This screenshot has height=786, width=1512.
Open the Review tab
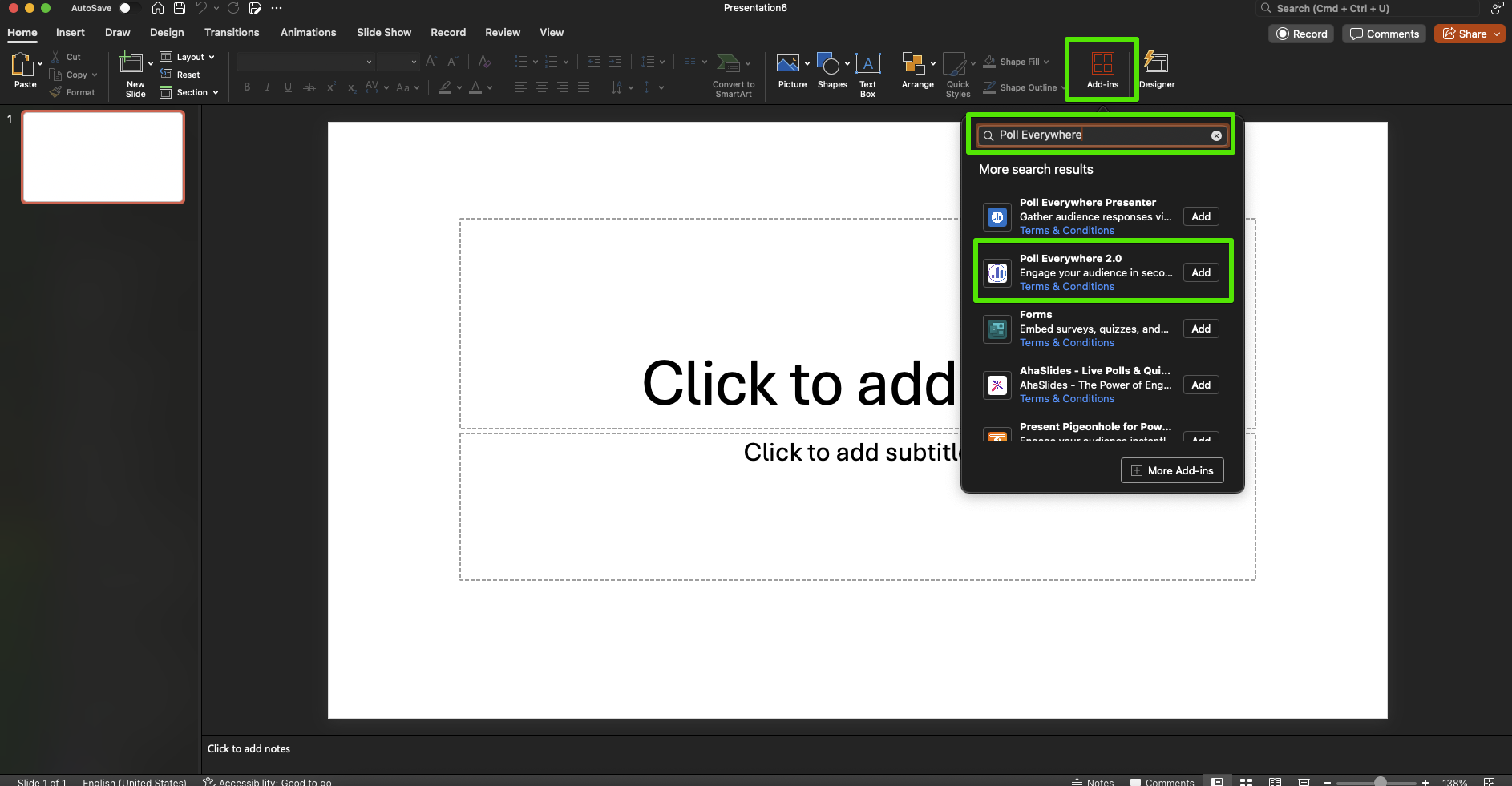(502, 33)
